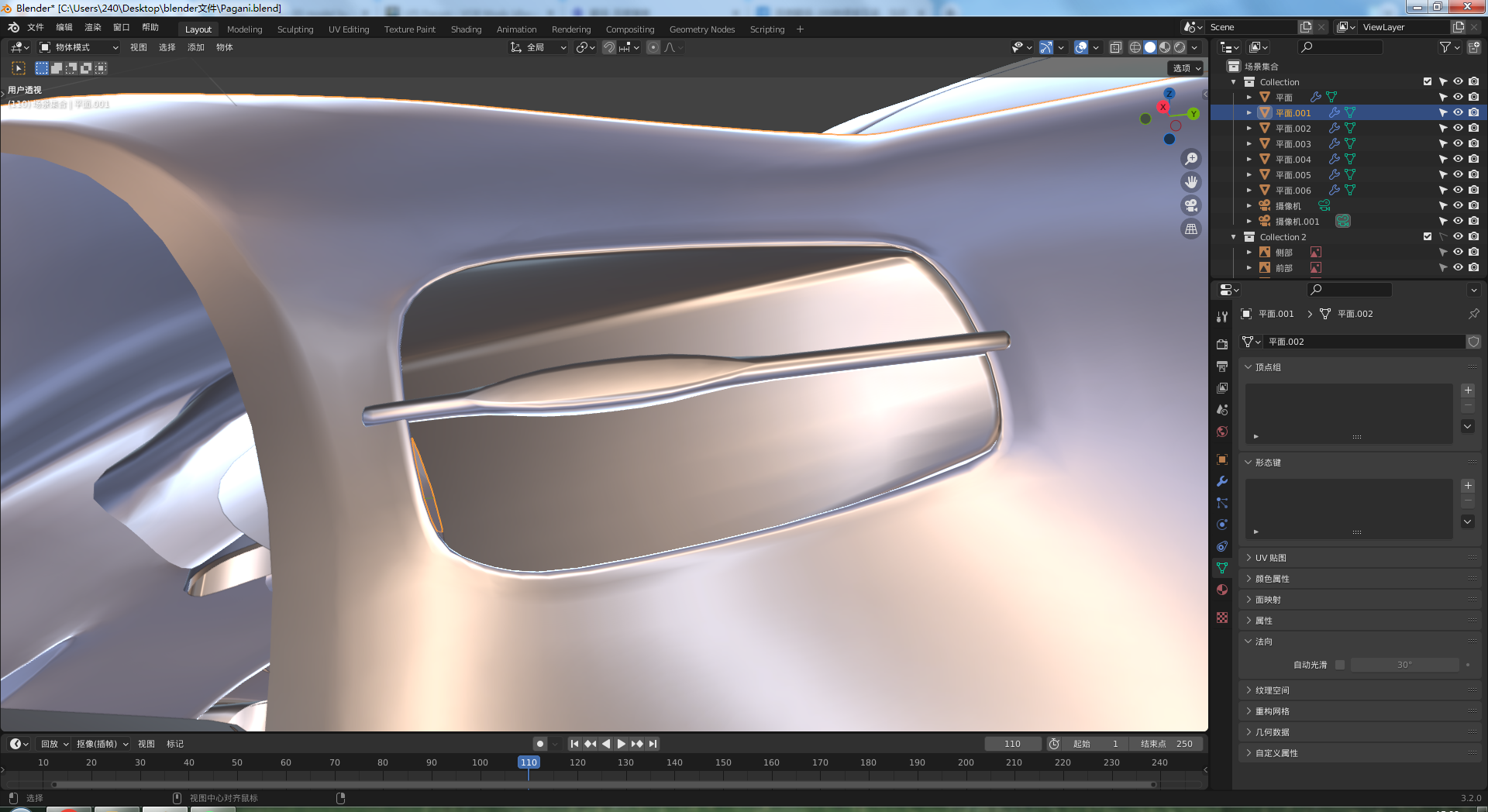Image resolution: width=1488 pixels, height=812 pixels.
Task: Switch to the Geometry Nodes workspace tab
Action: coord(702,29)
